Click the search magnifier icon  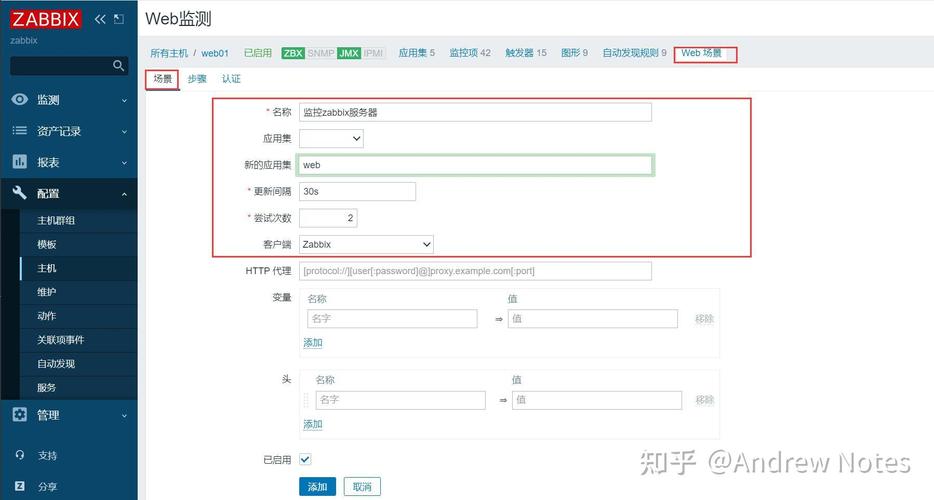[119, 66]
